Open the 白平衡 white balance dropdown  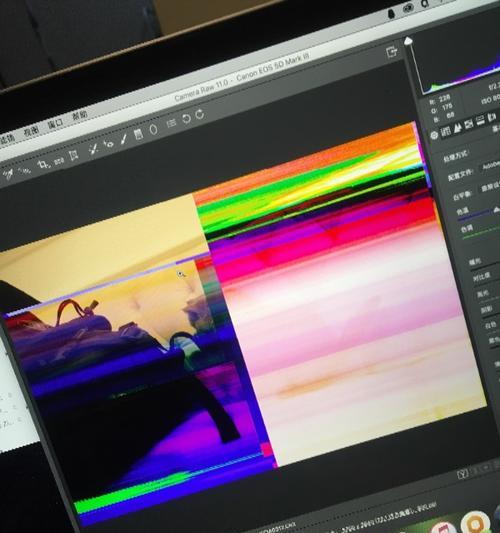tap(490, 187)
